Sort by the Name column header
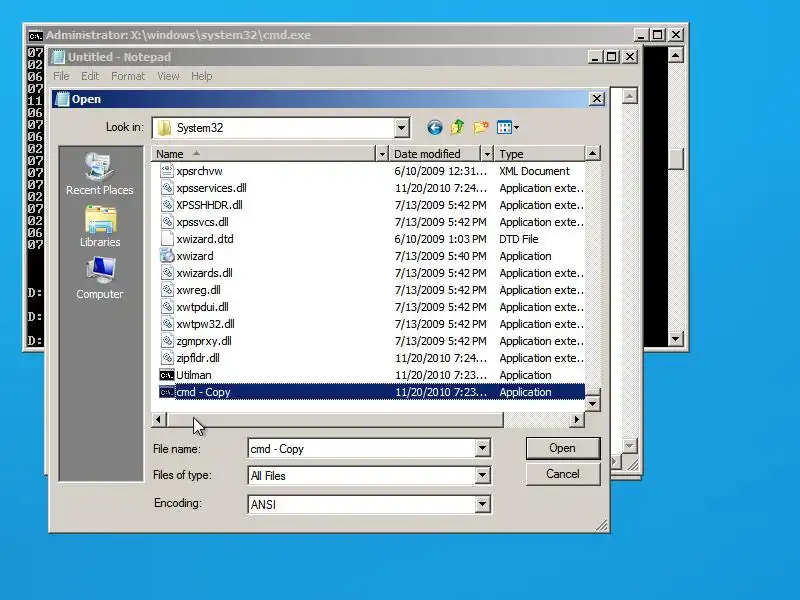The image size is (800, 600). click(x=263, y=154)
